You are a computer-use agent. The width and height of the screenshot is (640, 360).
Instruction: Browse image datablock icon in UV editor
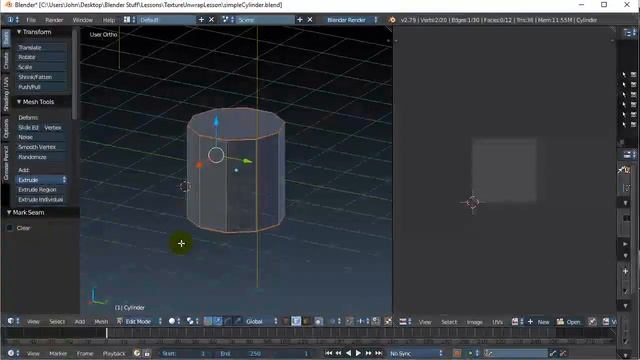(517, 322)
